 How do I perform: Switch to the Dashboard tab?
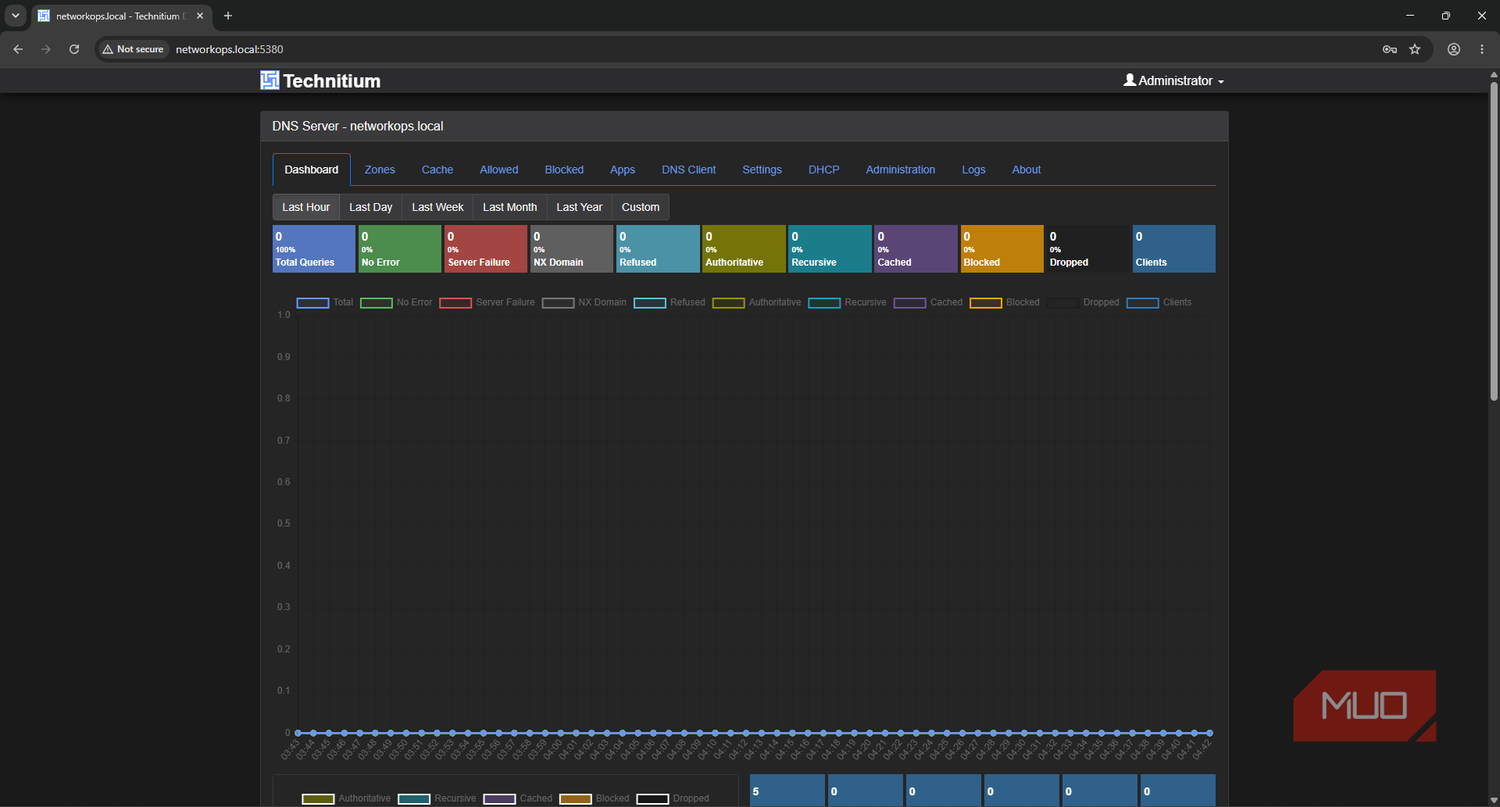[x=311, y=170]
